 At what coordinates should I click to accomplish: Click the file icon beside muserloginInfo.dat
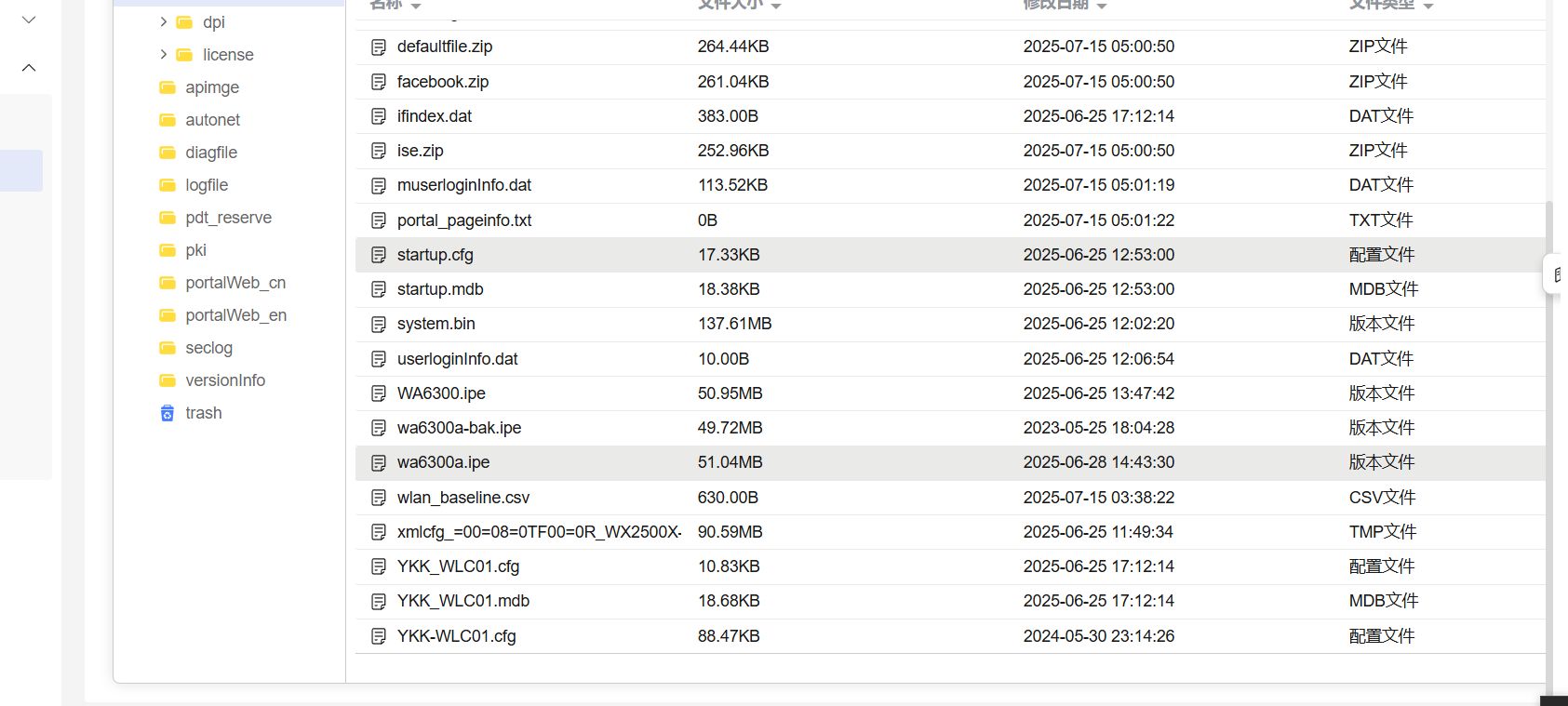pos(379,185)
